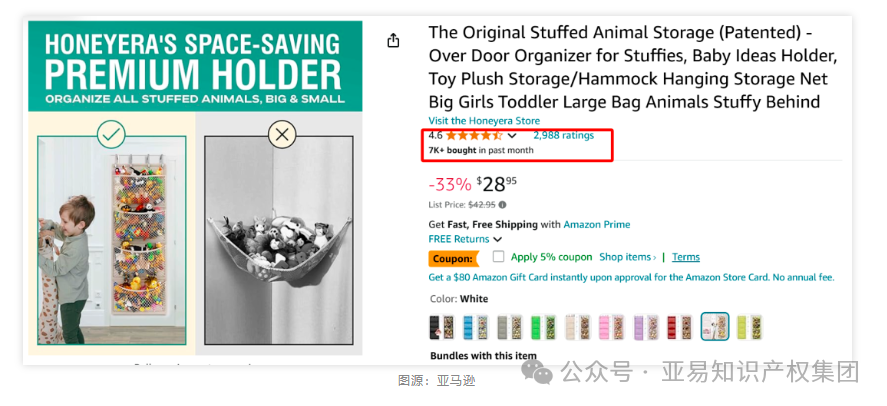
Task: Open the main product image
Action: 195,188
